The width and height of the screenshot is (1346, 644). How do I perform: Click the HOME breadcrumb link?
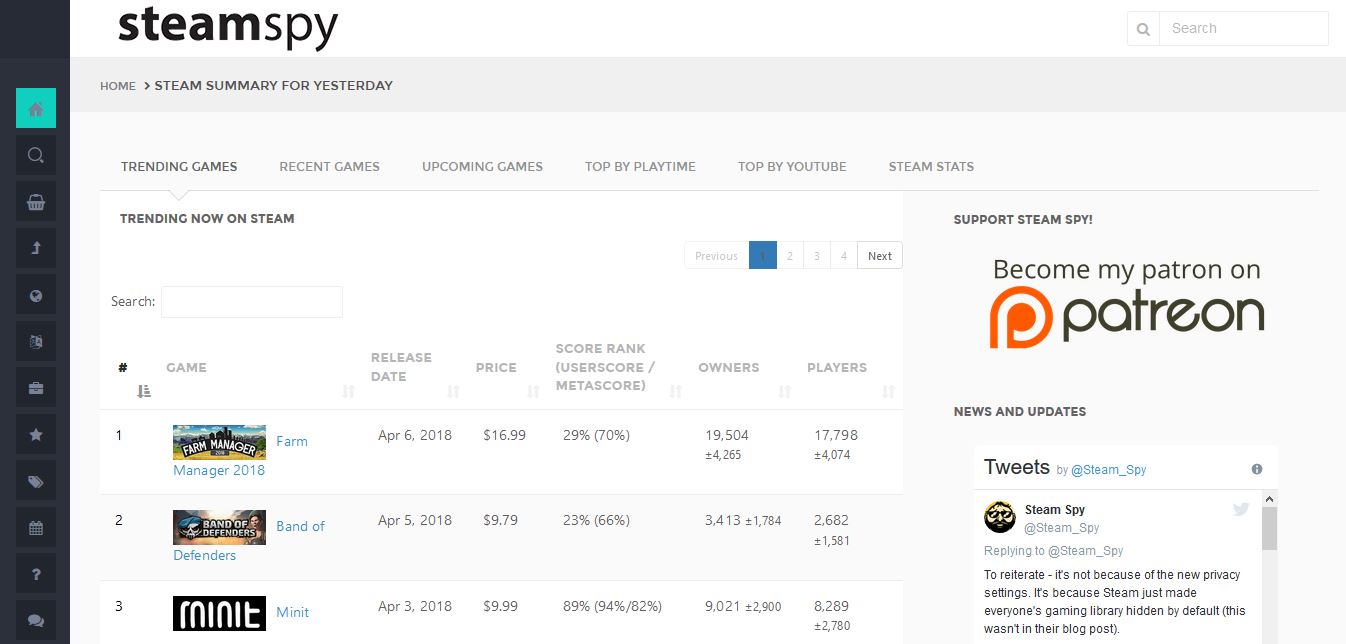click(118, 86)
